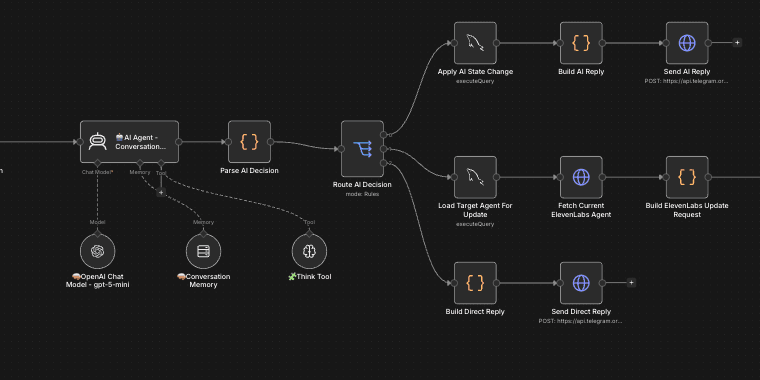Click the first output of Route AI Decision

383,135
